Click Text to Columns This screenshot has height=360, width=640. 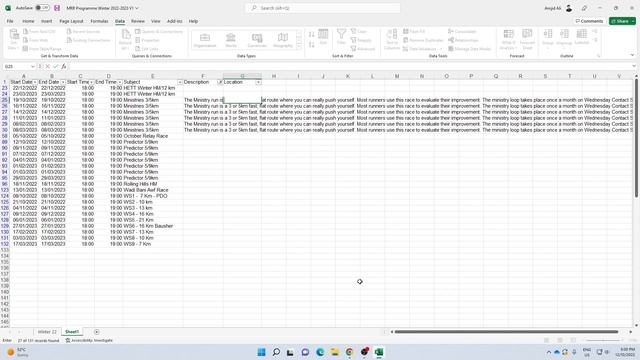(x=392, y=40)
